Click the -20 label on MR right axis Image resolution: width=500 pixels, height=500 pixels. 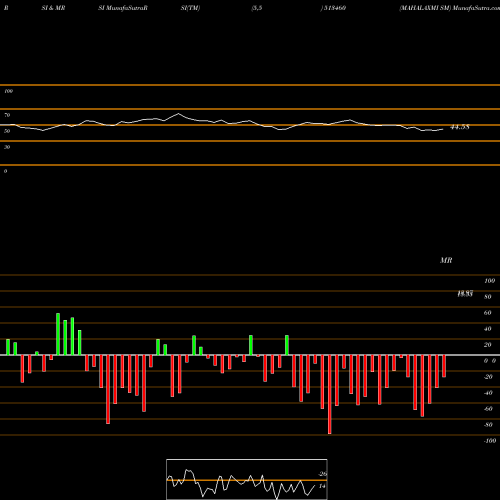click(x=488, y=377)
